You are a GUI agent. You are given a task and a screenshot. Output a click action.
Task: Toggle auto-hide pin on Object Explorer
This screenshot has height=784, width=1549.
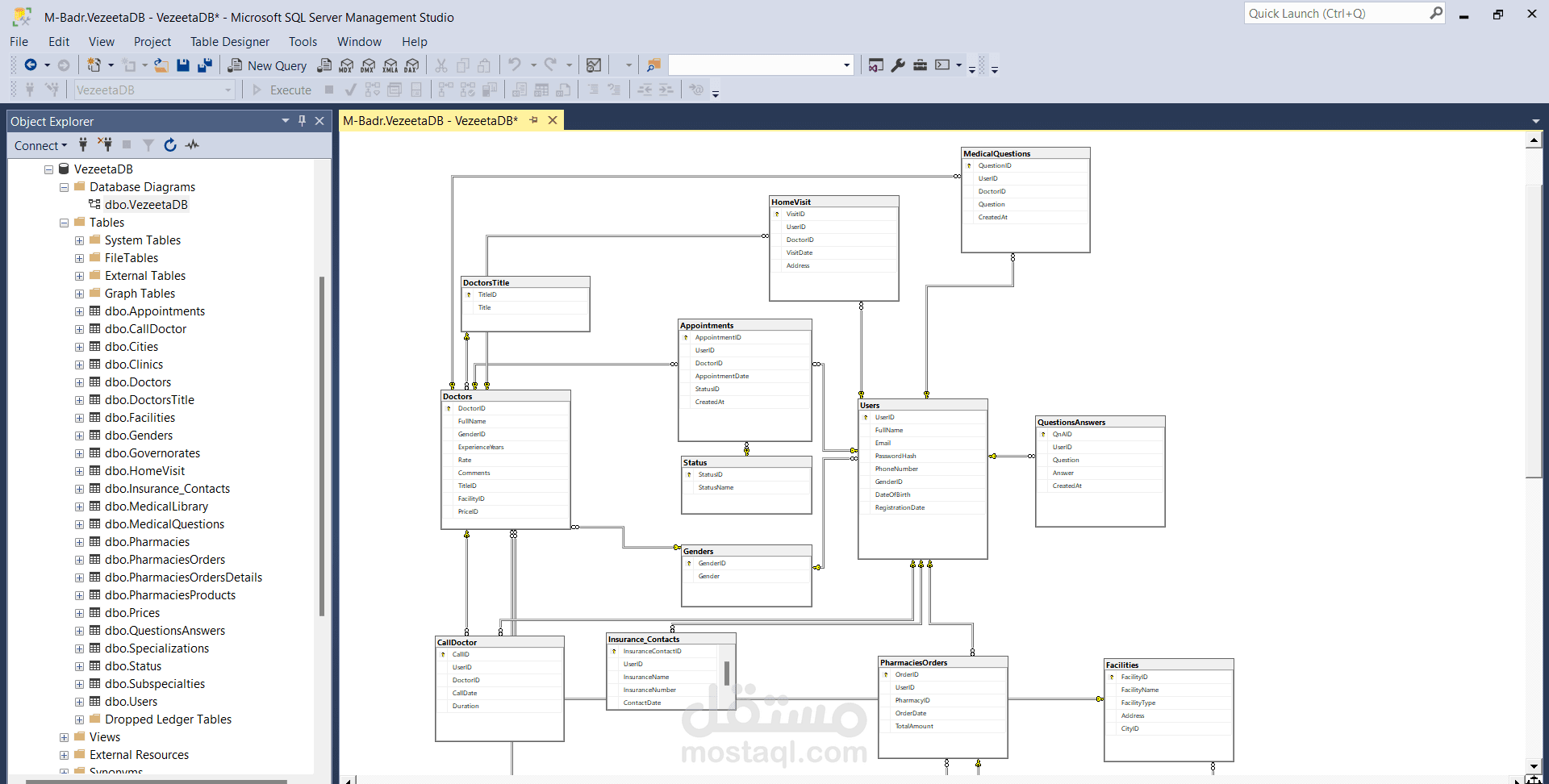click(x=303, y=121)
